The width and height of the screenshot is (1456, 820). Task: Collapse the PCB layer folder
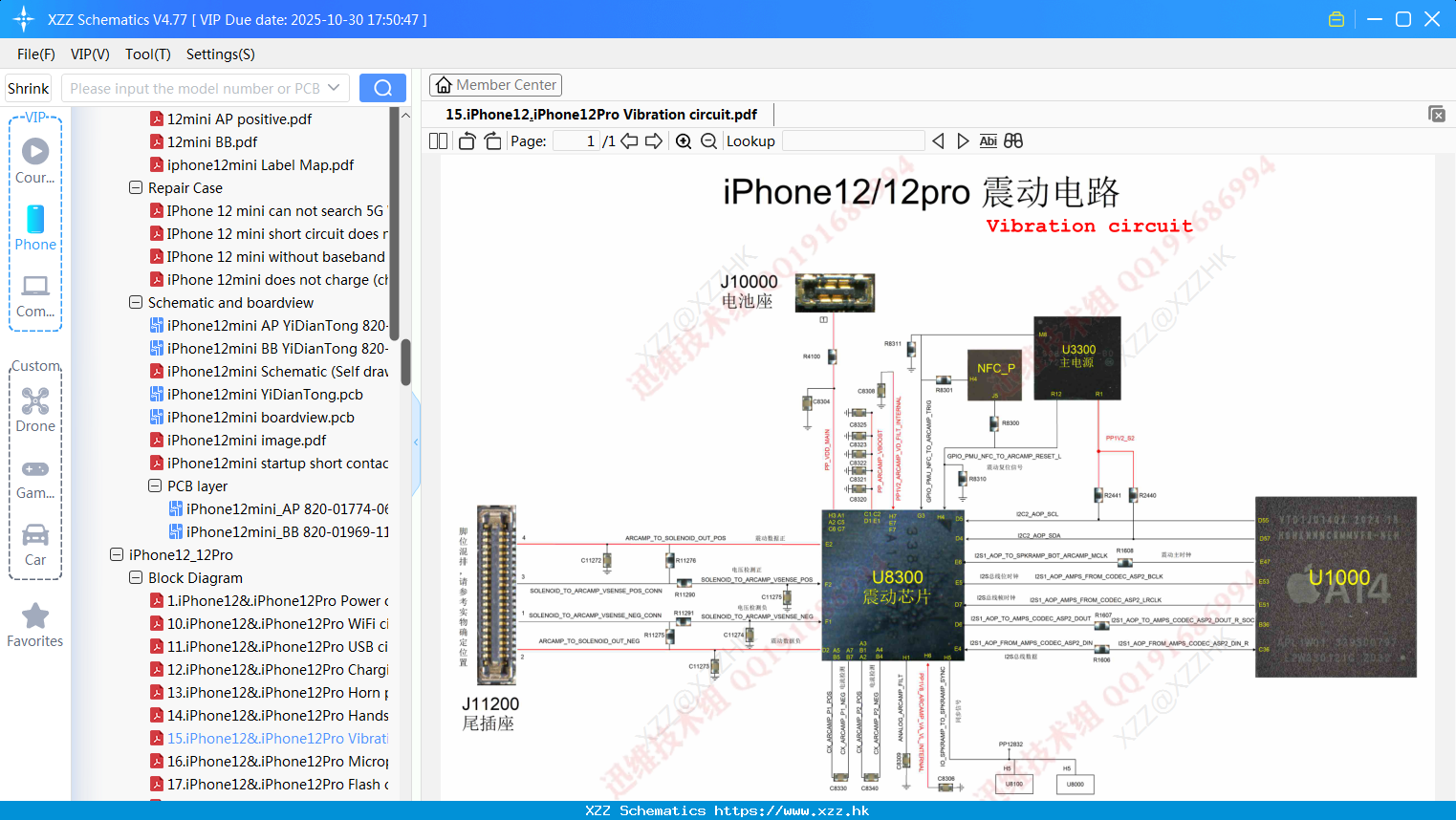pyautogui.click(x=155, y=486)
